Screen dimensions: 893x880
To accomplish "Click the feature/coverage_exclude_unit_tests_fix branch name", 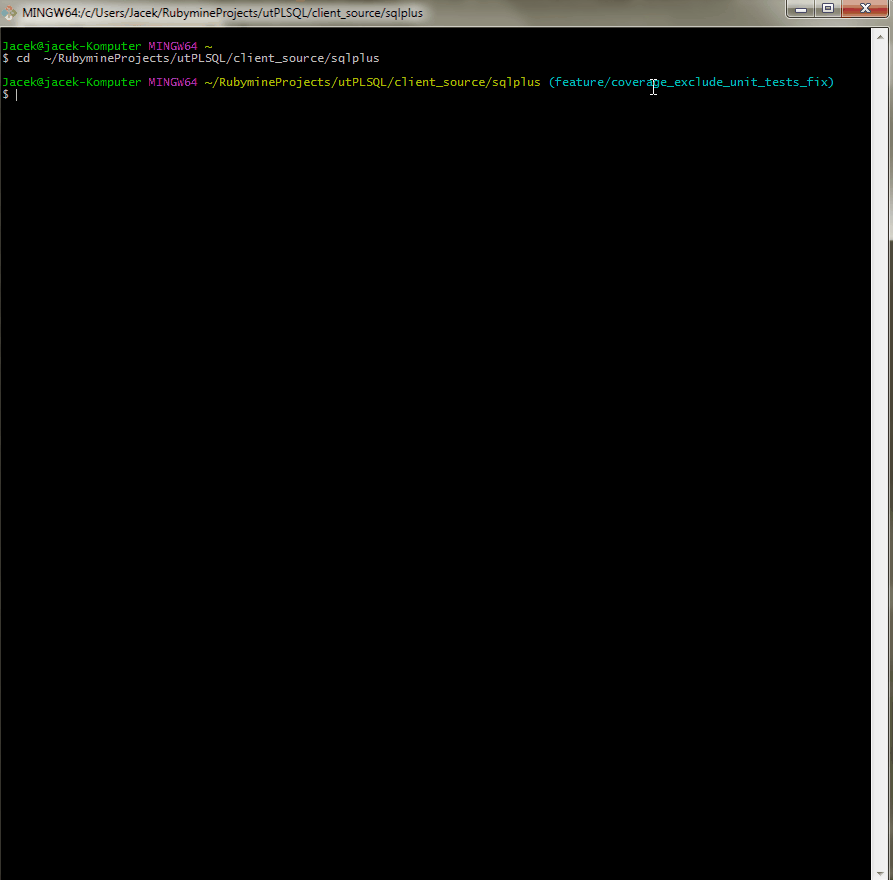I will 690,82.
